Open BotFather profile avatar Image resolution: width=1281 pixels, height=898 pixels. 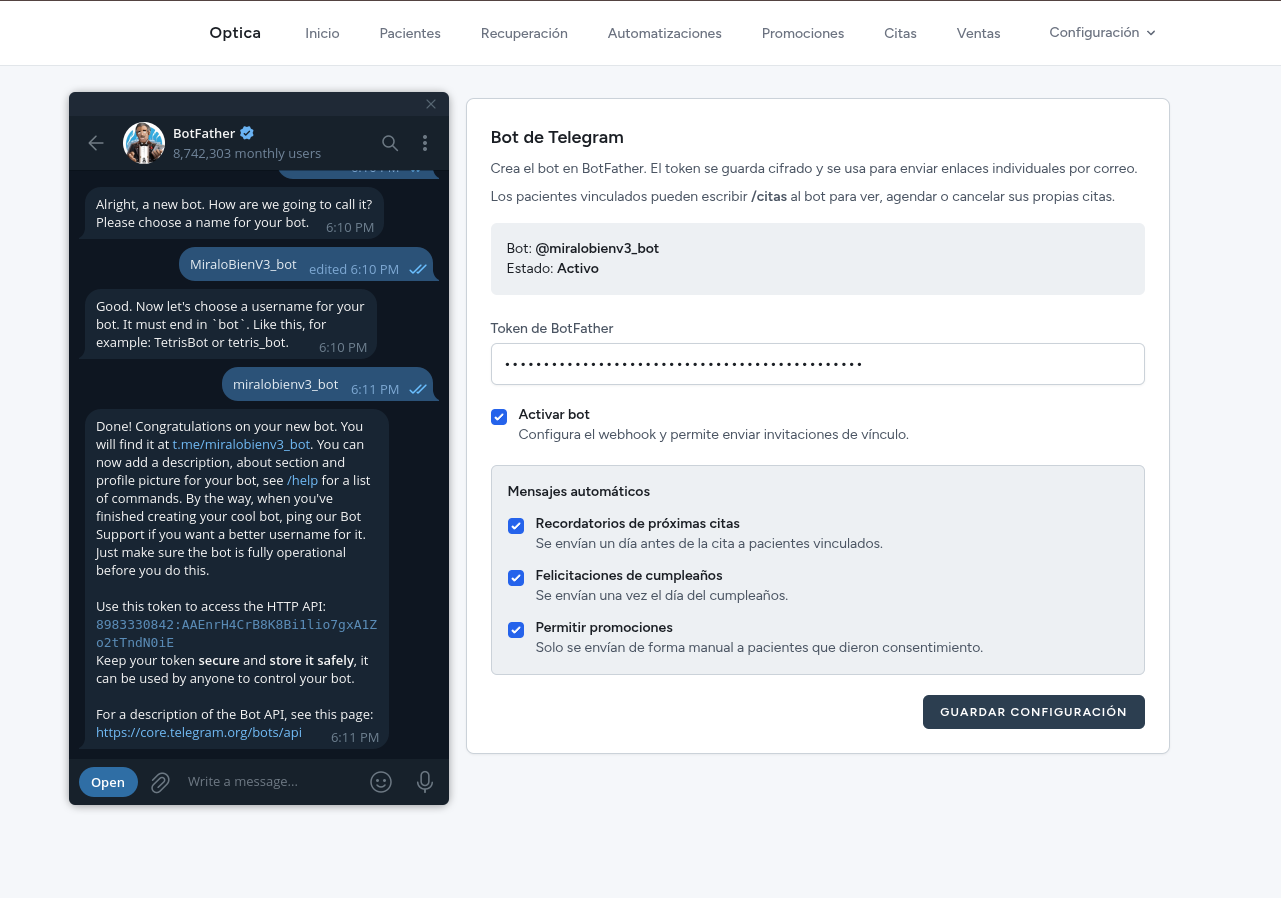pyautogui.click(x=144, y=143)
